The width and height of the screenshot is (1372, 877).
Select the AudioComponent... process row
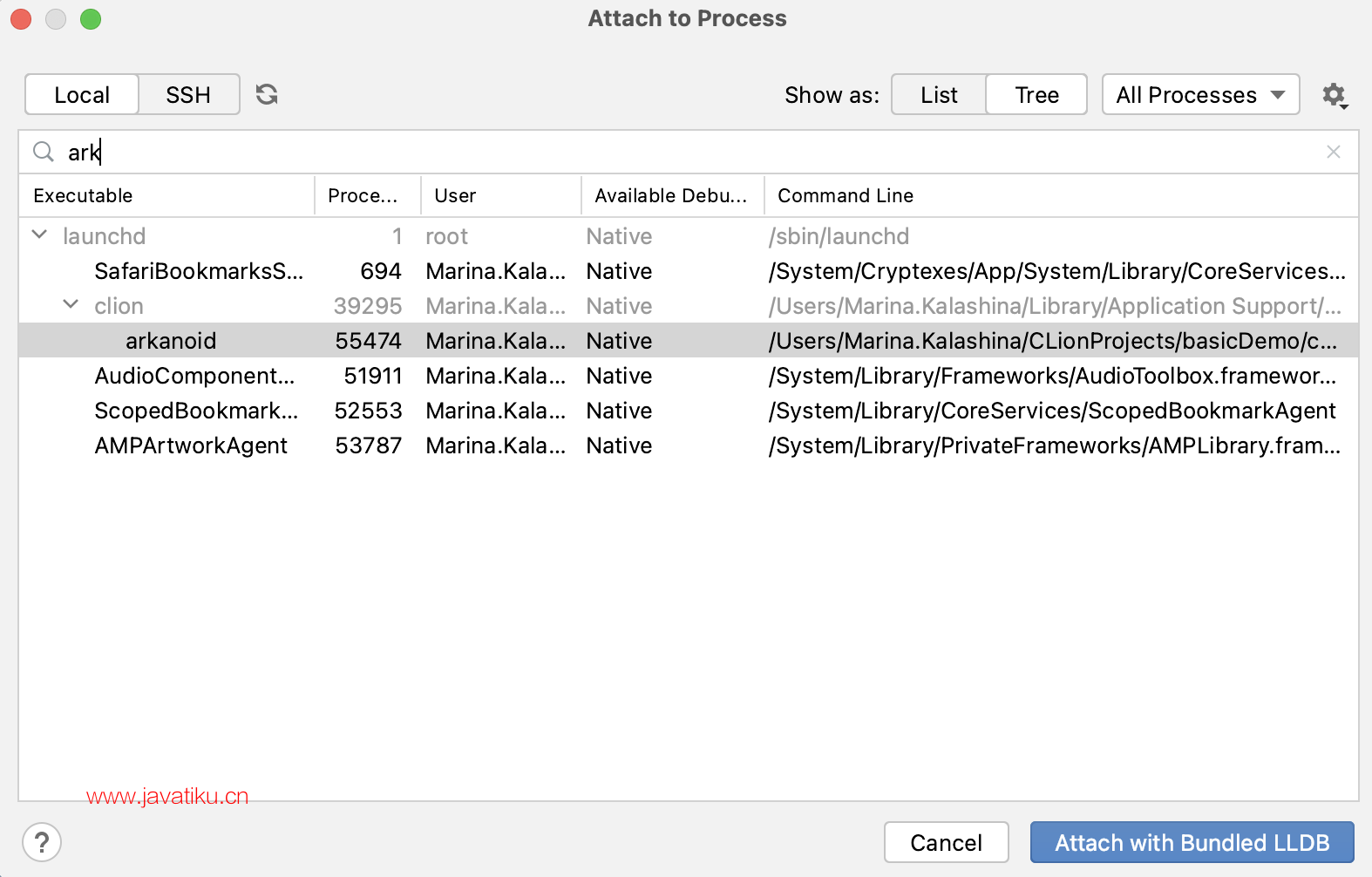coord(689,375)
